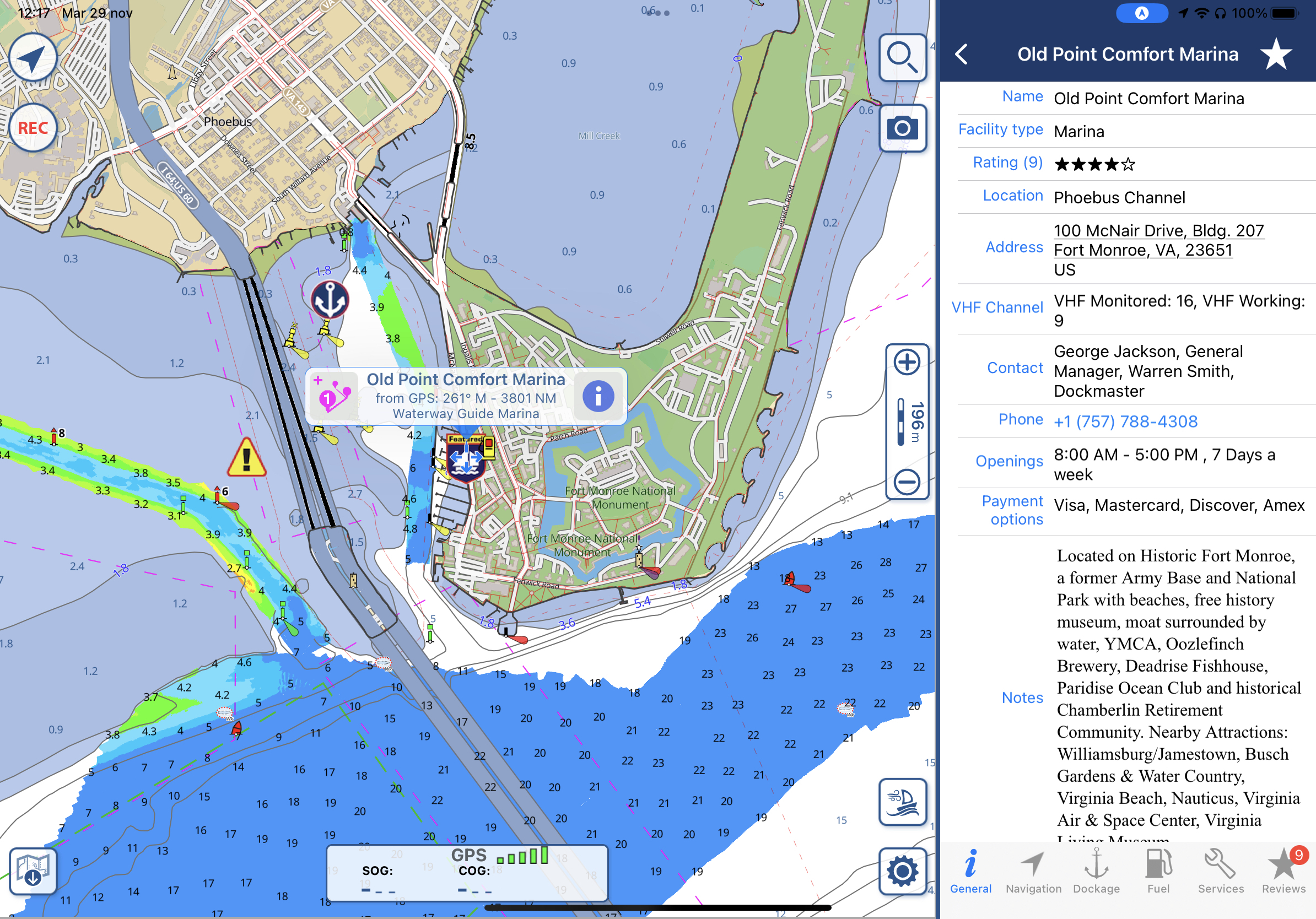Tap the blue A status pill
The image size is (1316, 919).
pos(1142,13)
